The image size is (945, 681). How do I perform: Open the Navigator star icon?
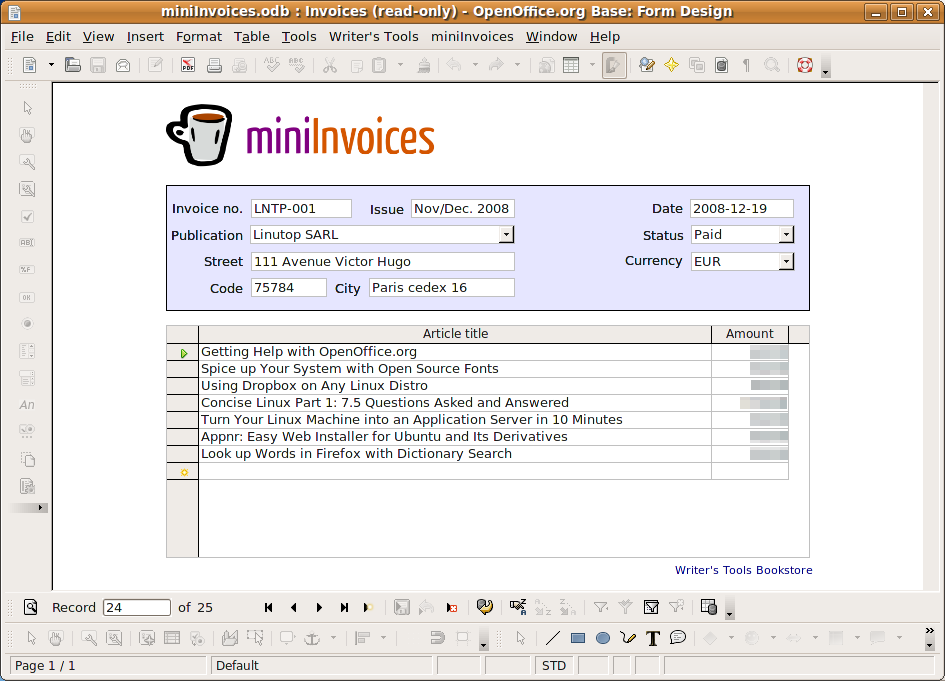[x=671, y=64]
